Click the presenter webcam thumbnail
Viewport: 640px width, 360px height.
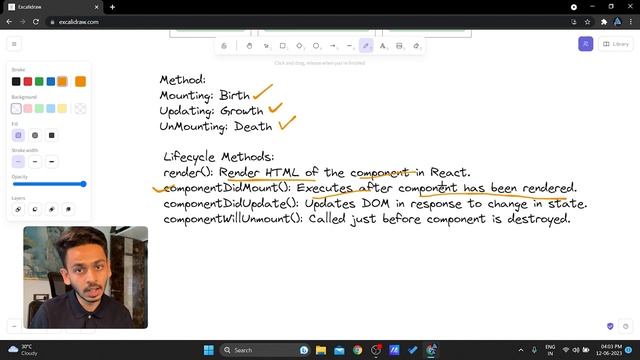pyautogui.click(x=86, y=277)
